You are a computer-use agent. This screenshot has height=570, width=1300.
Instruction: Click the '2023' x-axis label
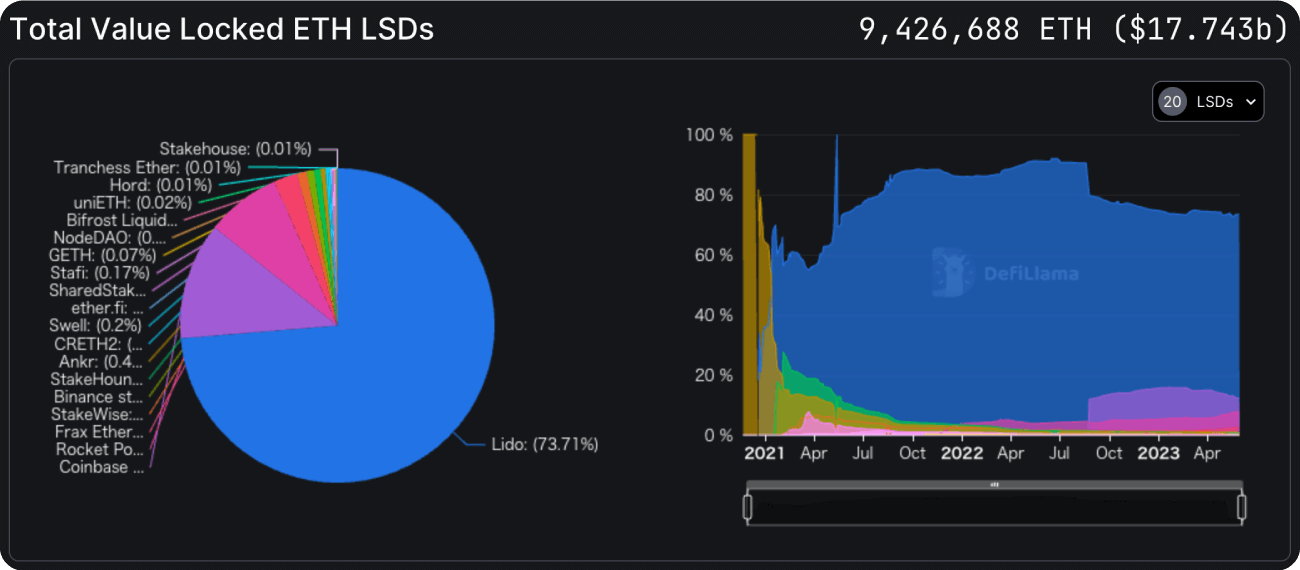[x=1158, y=453]
